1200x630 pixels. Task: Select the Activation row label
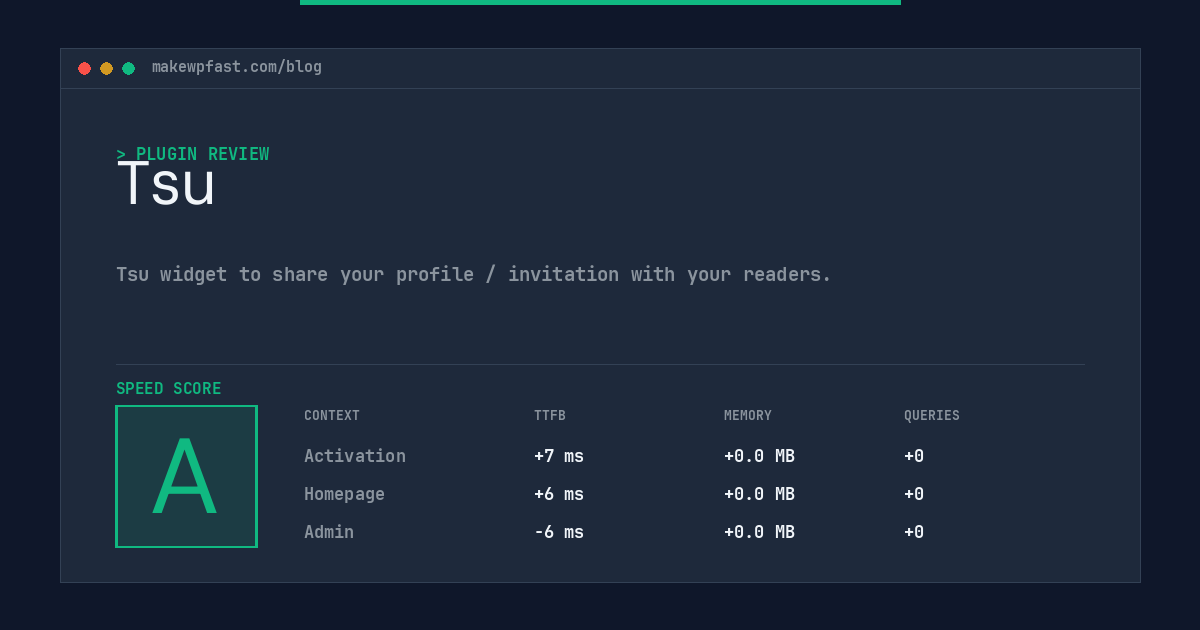[x=355, y=456]
